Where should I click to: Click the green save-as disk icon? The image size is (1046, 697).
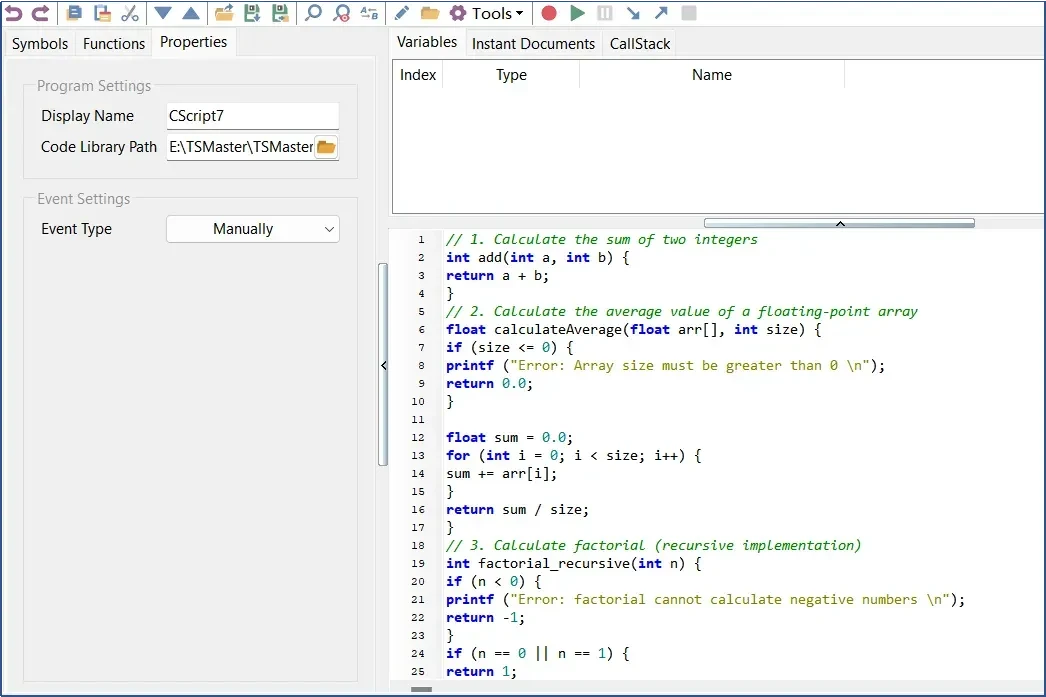pos(280,13)
